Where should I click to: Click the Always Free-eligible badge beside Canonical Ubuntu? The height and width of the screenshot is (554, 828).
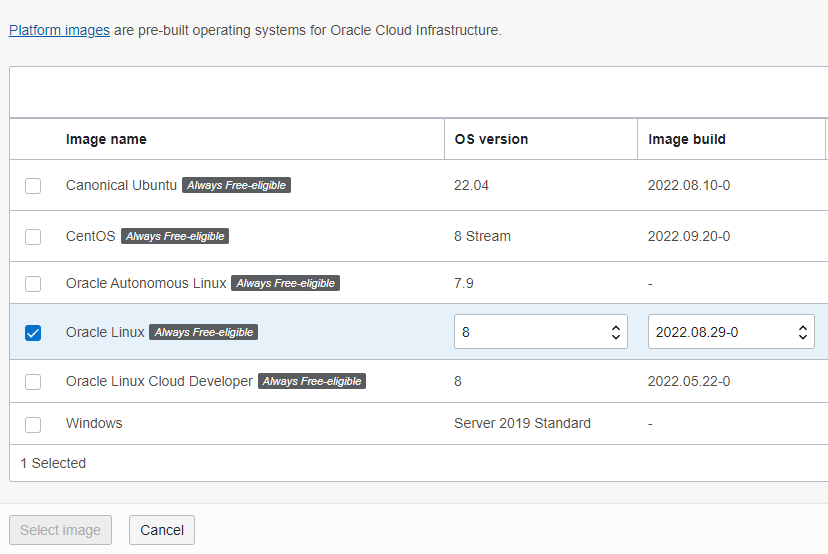point(237,185)
